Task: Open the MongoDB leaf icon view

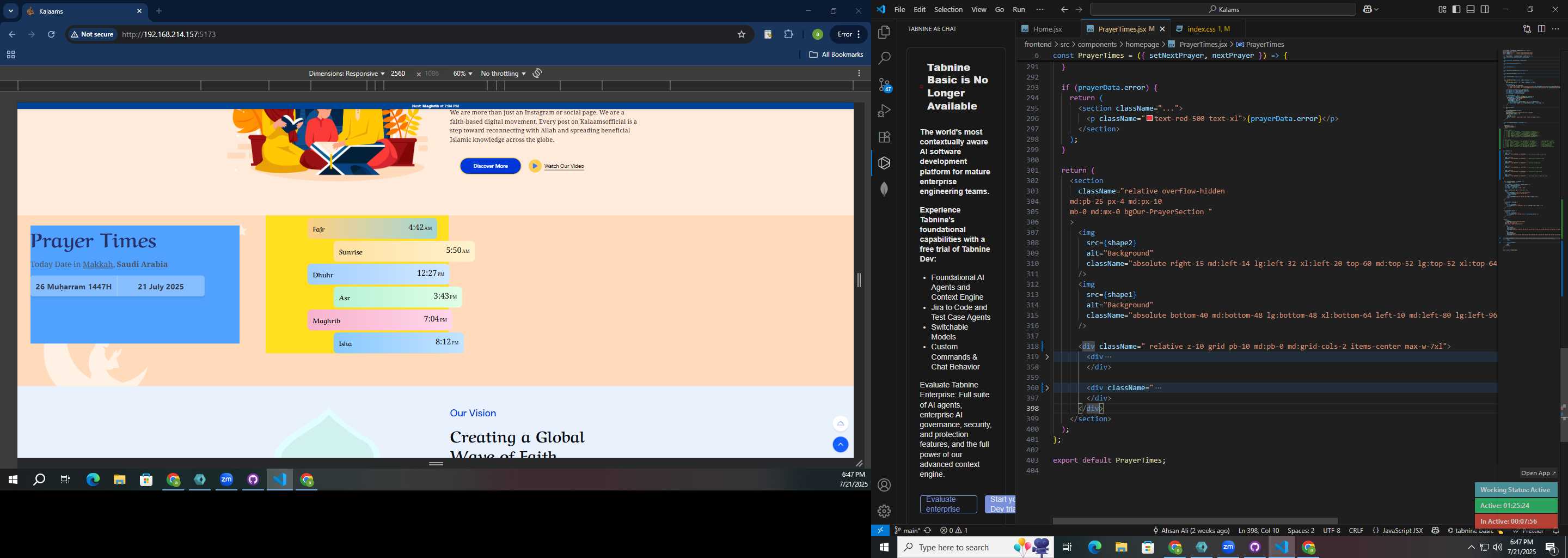Action: click(x=884, y=190)
